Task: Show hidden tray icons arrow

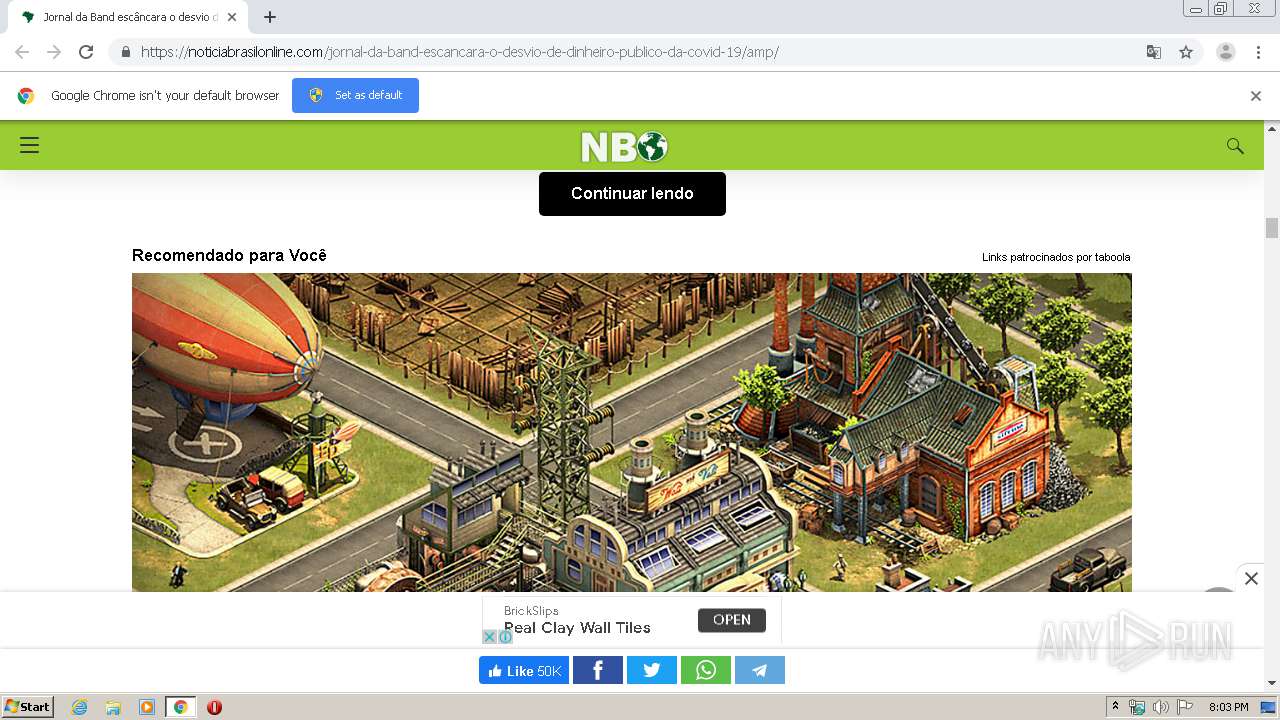Action: (x=1116, y=707)
